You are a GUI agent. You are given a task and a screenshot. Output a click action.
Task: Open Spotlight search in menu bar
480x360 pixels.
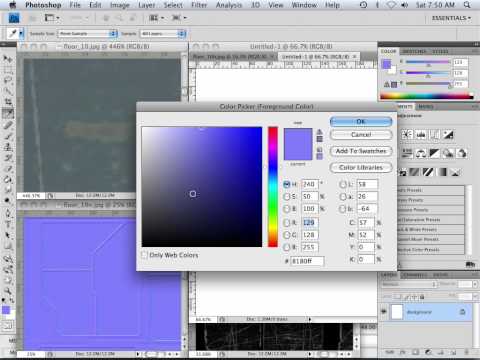coord(467,5)
